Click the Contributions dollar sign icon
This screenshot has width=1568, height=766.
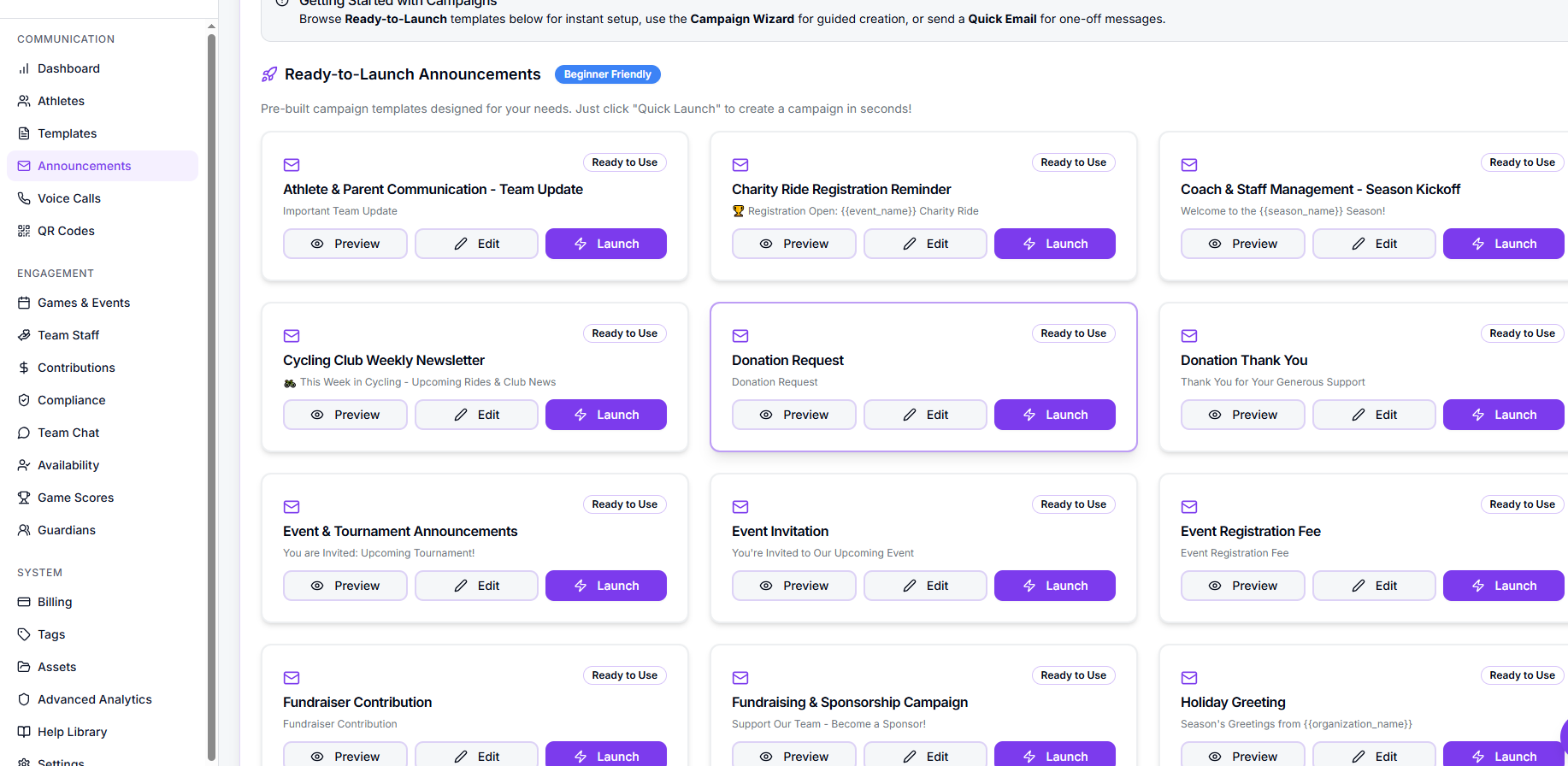click(24, 368)
